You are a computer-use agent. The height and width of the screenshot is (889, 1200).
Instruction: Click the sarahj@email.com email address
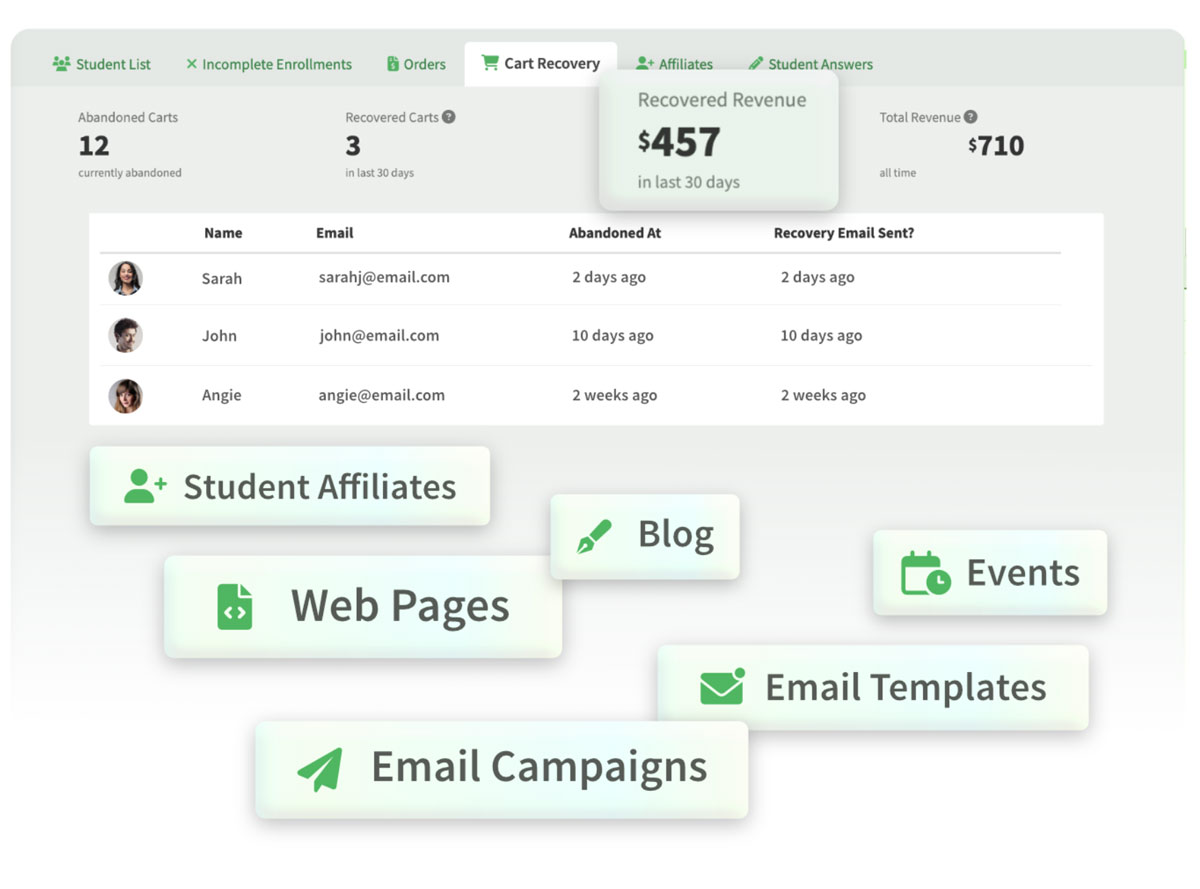coord(384,277)
